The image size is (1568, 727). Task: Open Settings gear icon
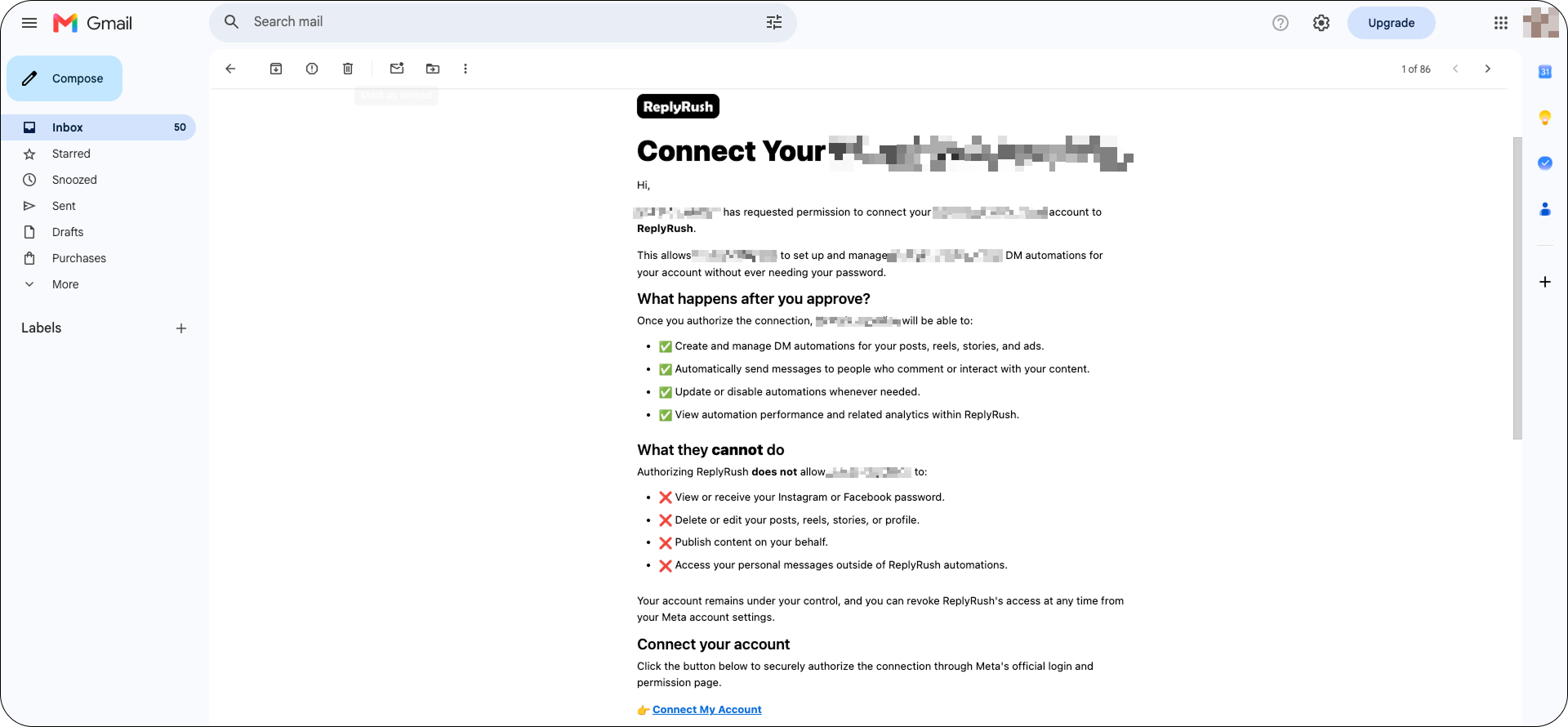tap(1321, 23)
